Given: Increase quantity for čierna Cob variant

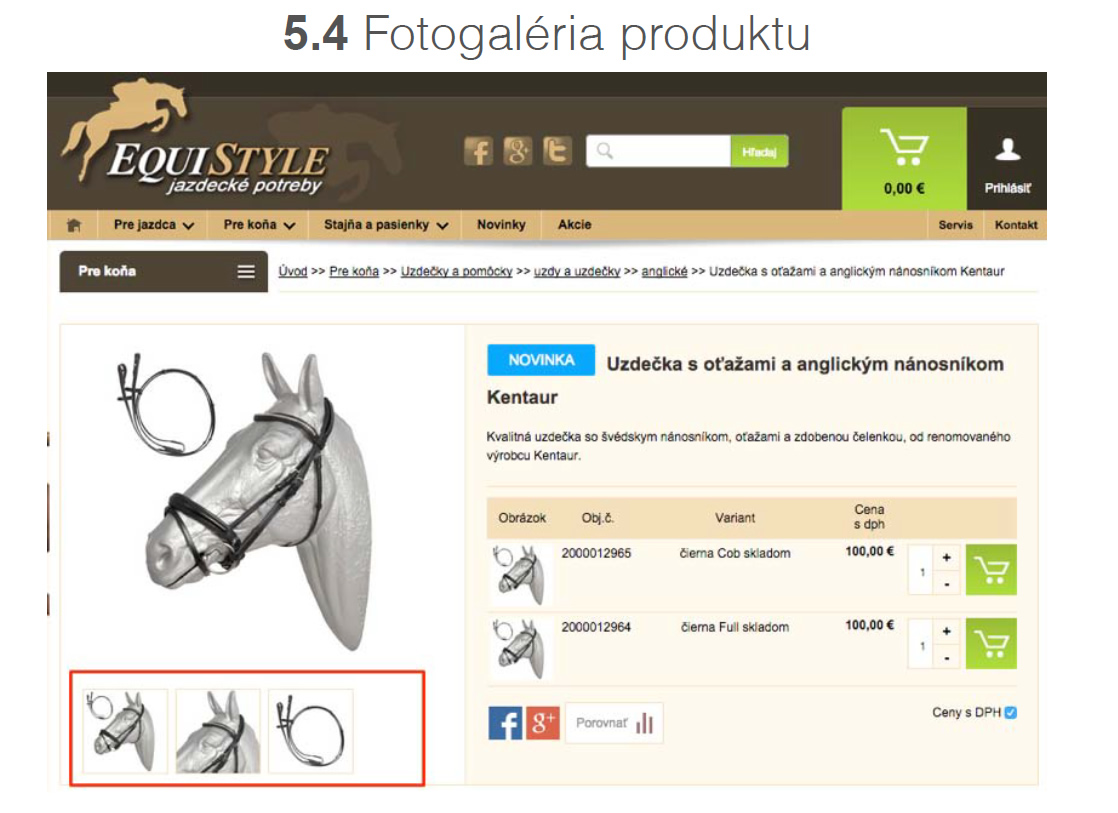Looking at the screenshot, I should coord(946,558).
